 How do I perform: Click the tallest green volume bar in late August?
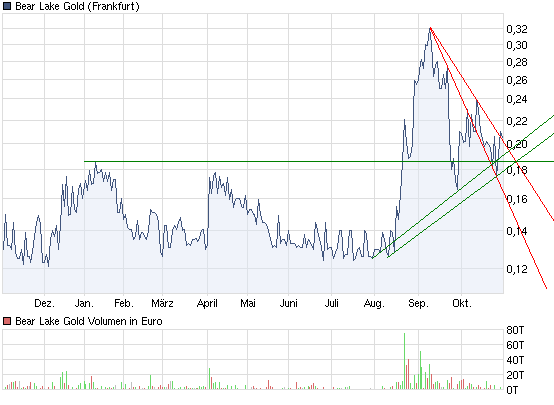point(405,361)
